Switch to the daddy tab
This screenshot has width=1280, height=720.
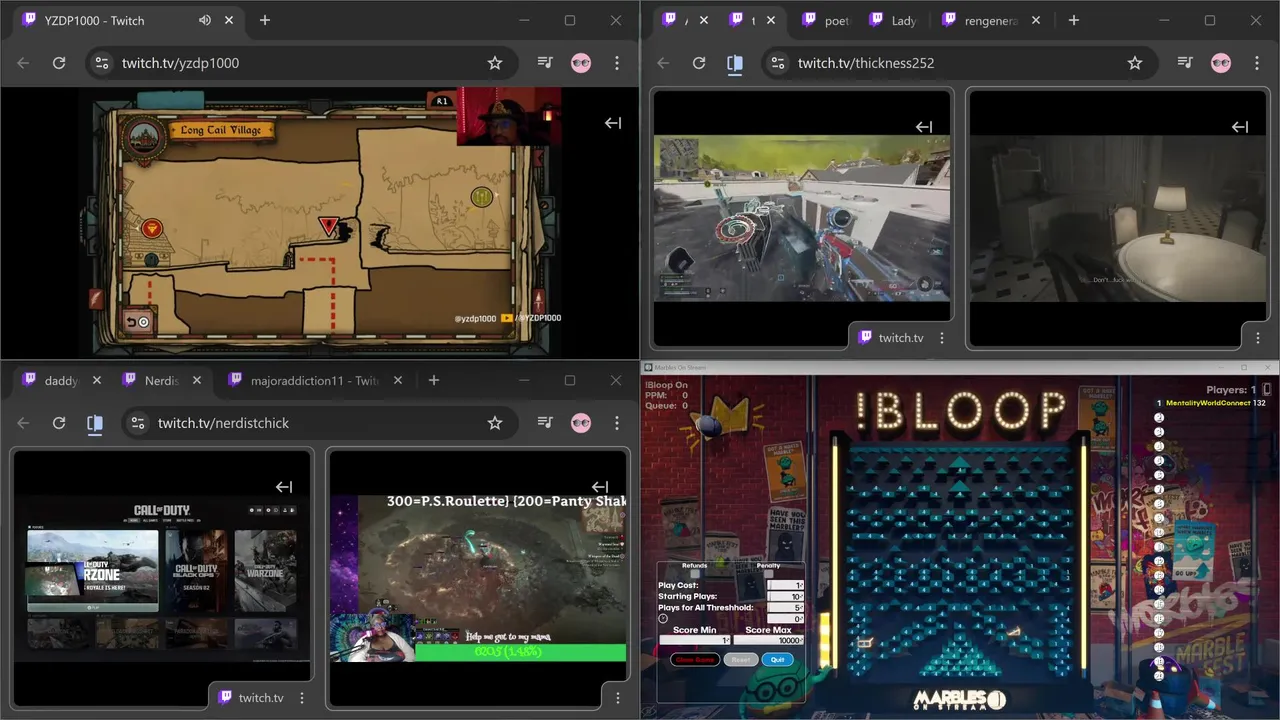60,380
